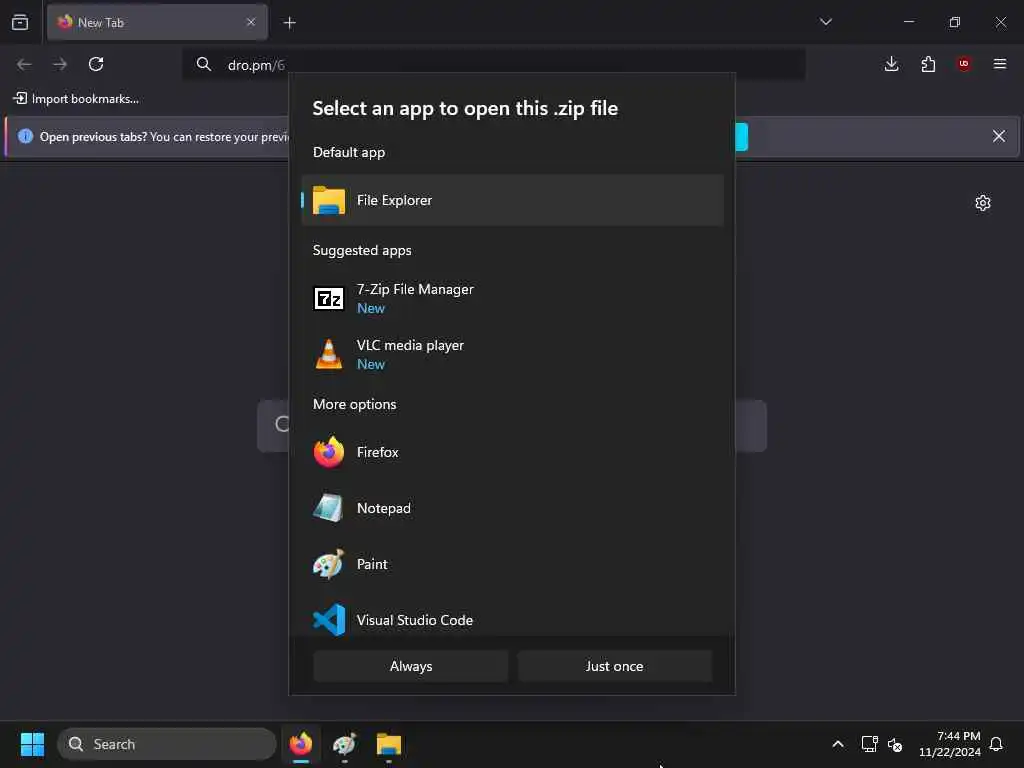Select Notepad from More options
This screenshot has height=768, width=1024.
tap(513, 508)
